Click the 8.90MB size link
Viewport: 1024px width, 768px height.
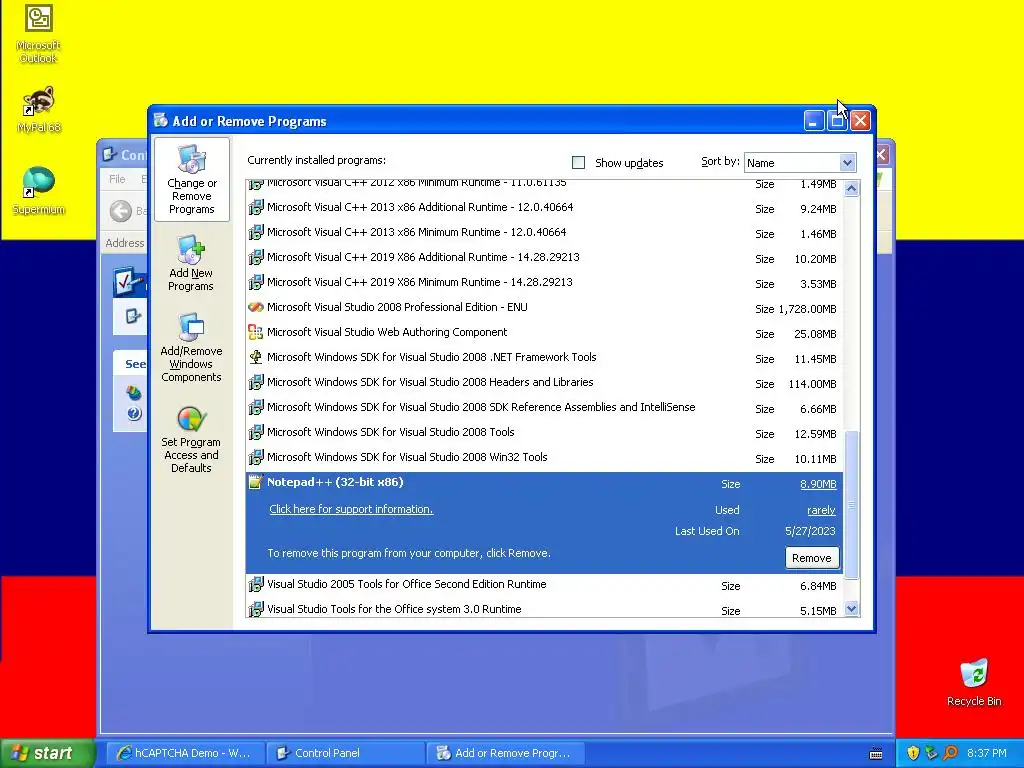point(818,484)
